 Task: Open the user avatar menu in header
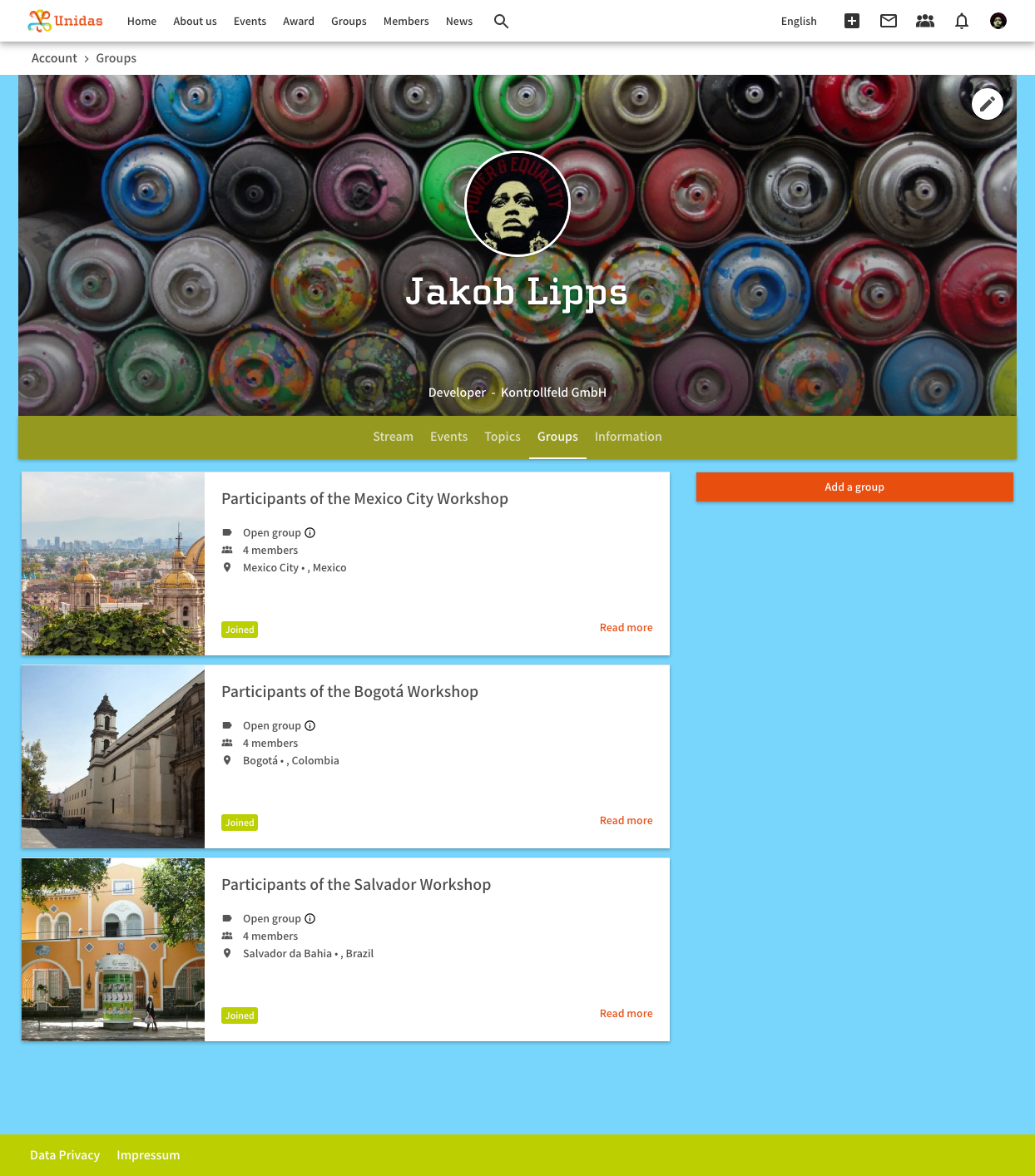pyautogui.click(x=998, y=22)
